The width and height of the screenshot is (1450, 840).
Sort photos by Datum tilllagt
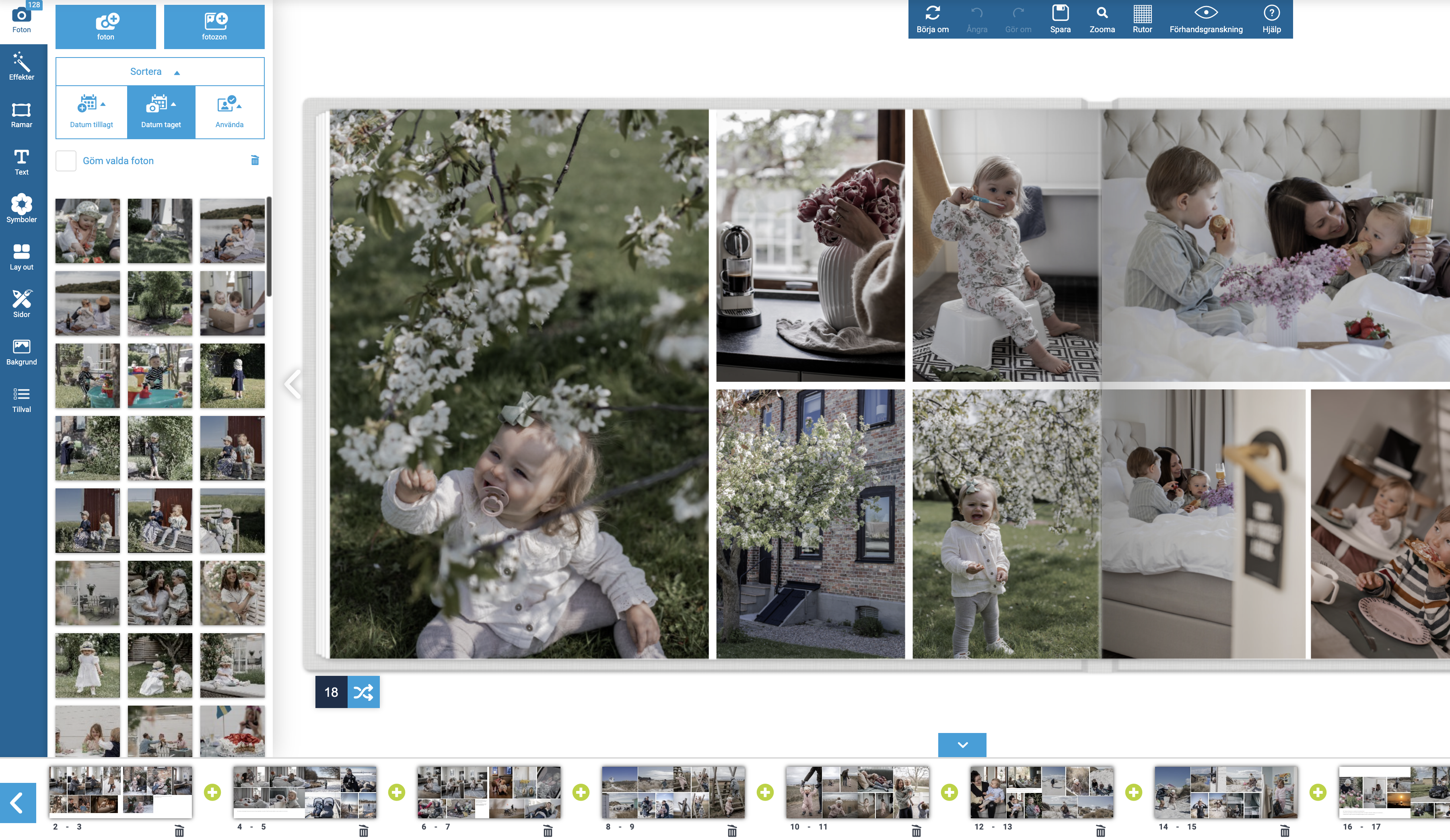(91, 112)
